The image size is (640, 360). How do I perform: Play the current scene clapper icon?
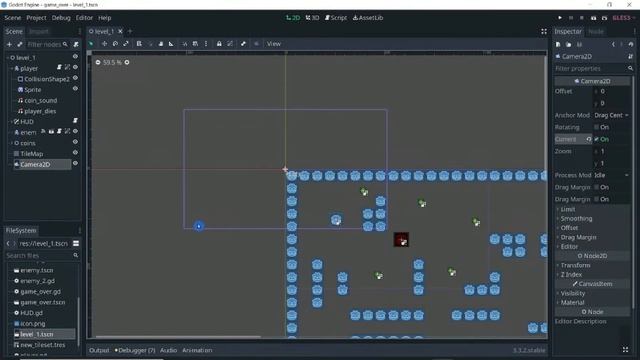pyautogui.click(x=593, y=18)
